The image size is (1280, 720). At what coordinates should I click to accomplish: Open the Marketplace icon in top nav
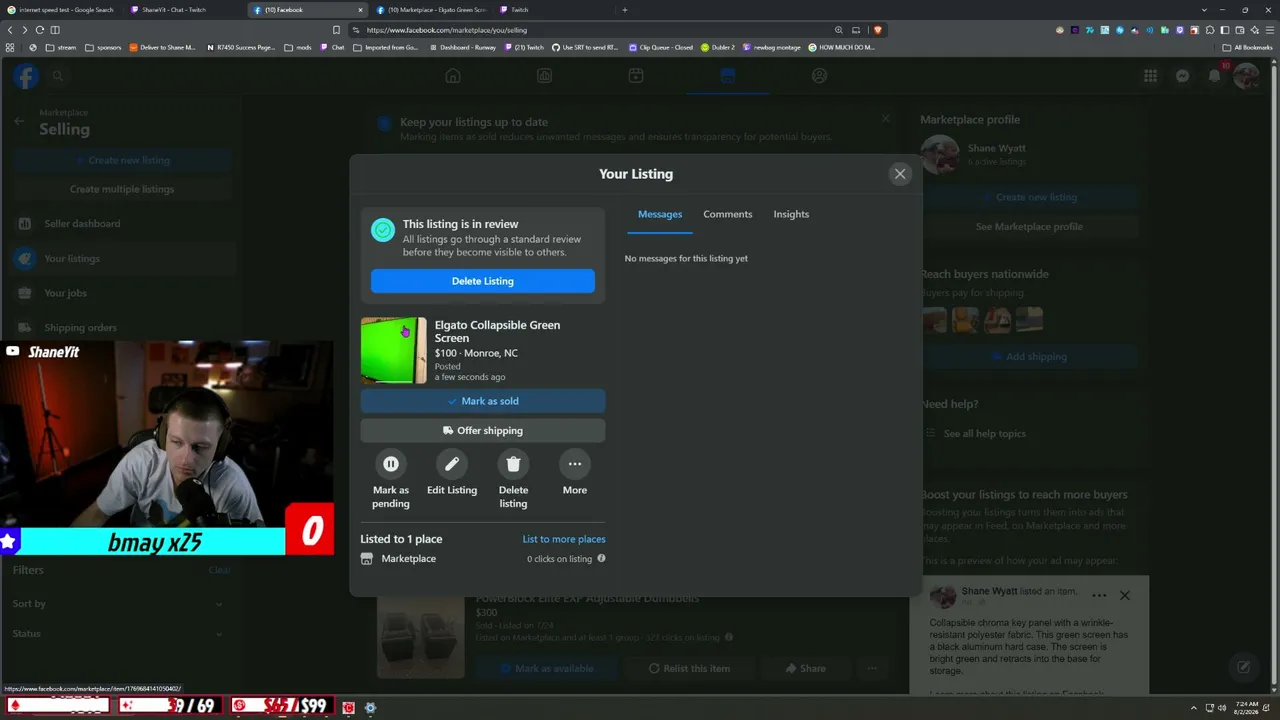tap(727, 76)
